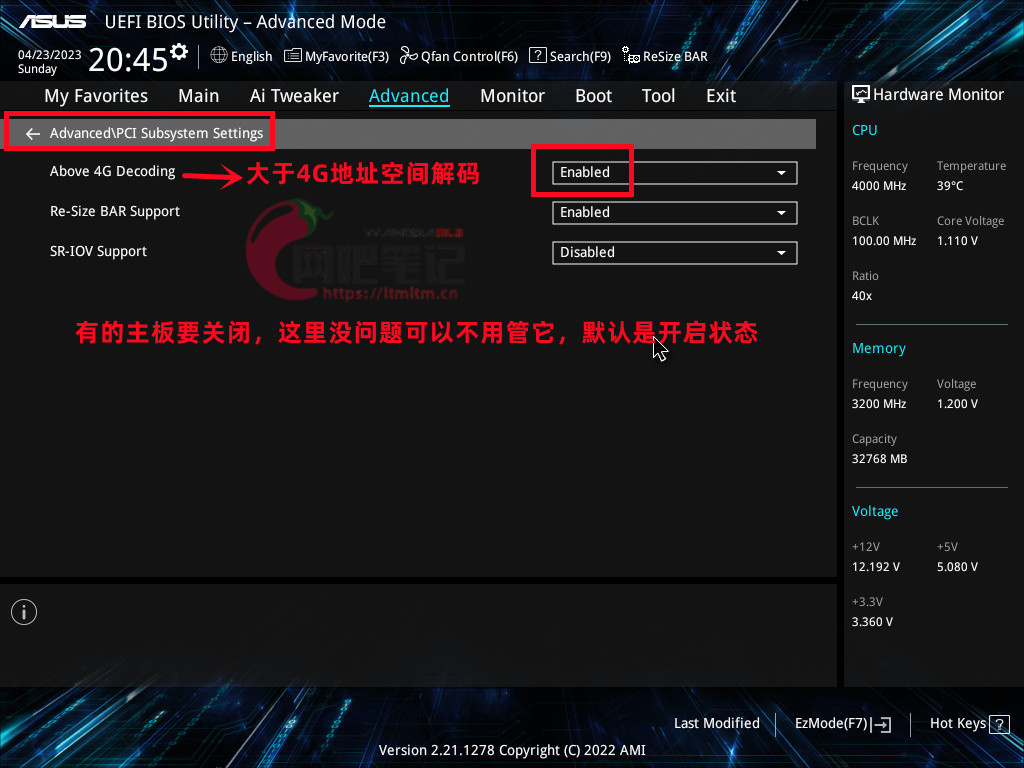This screenshot has width=1024, height=768.
Task: Click the date 04/23/2023
Action: click(x=50, y=55)
